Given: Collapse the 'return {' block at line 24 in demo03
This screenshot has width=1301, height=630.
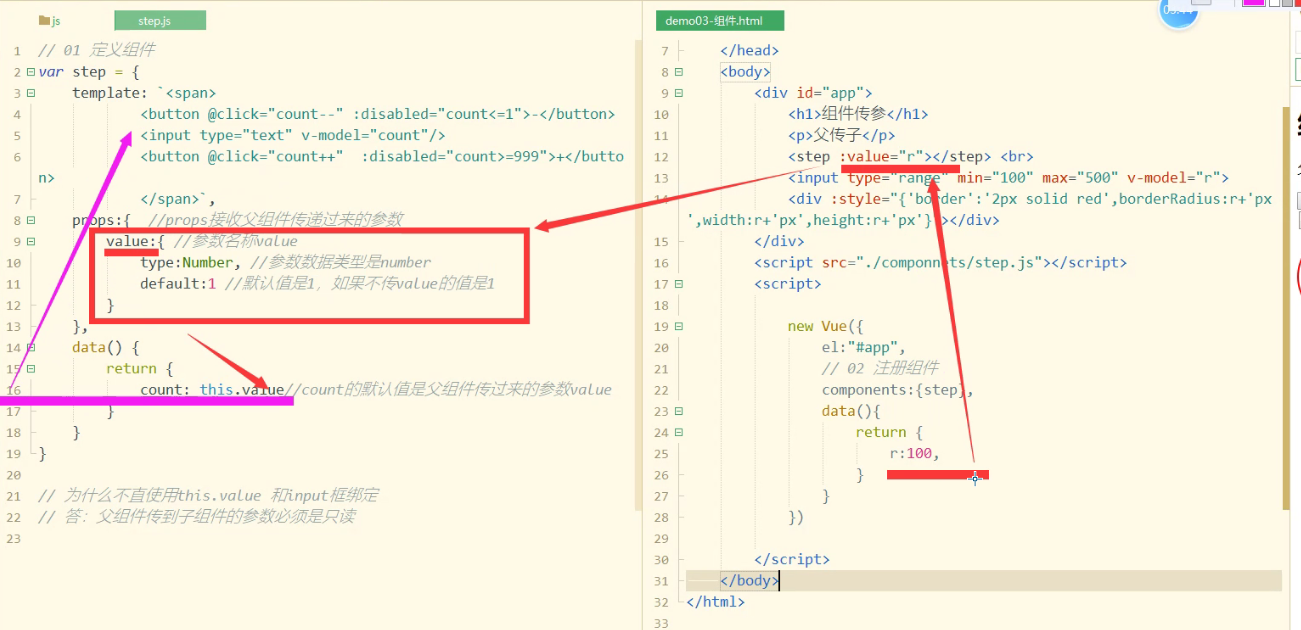Looking at the screenshot, I should click(679, 432).
